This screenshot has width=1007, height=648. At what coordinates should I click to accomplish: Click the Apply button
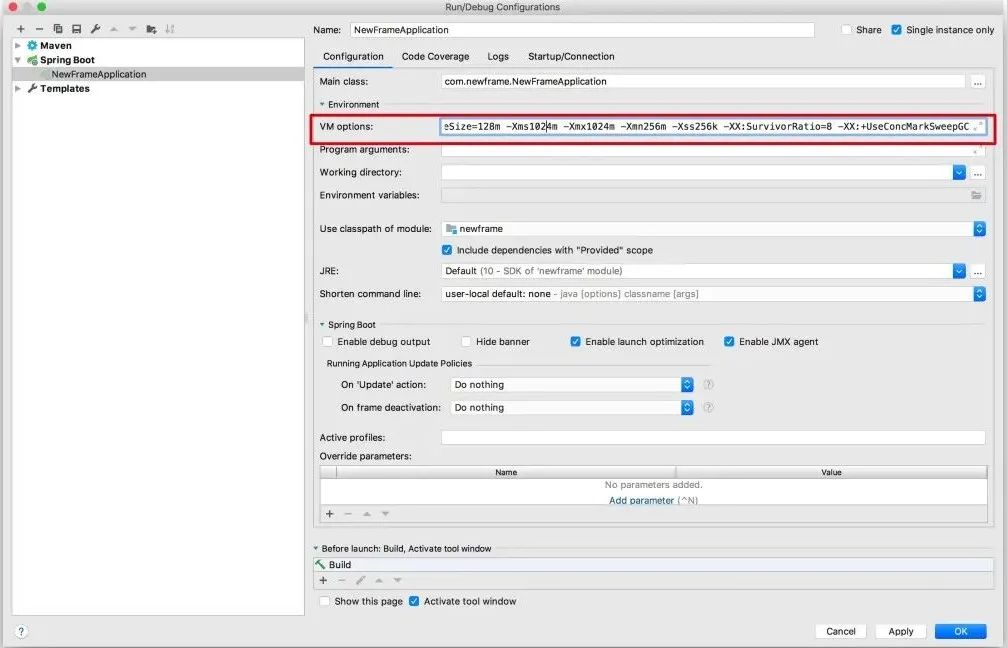[x=900, y=631]
